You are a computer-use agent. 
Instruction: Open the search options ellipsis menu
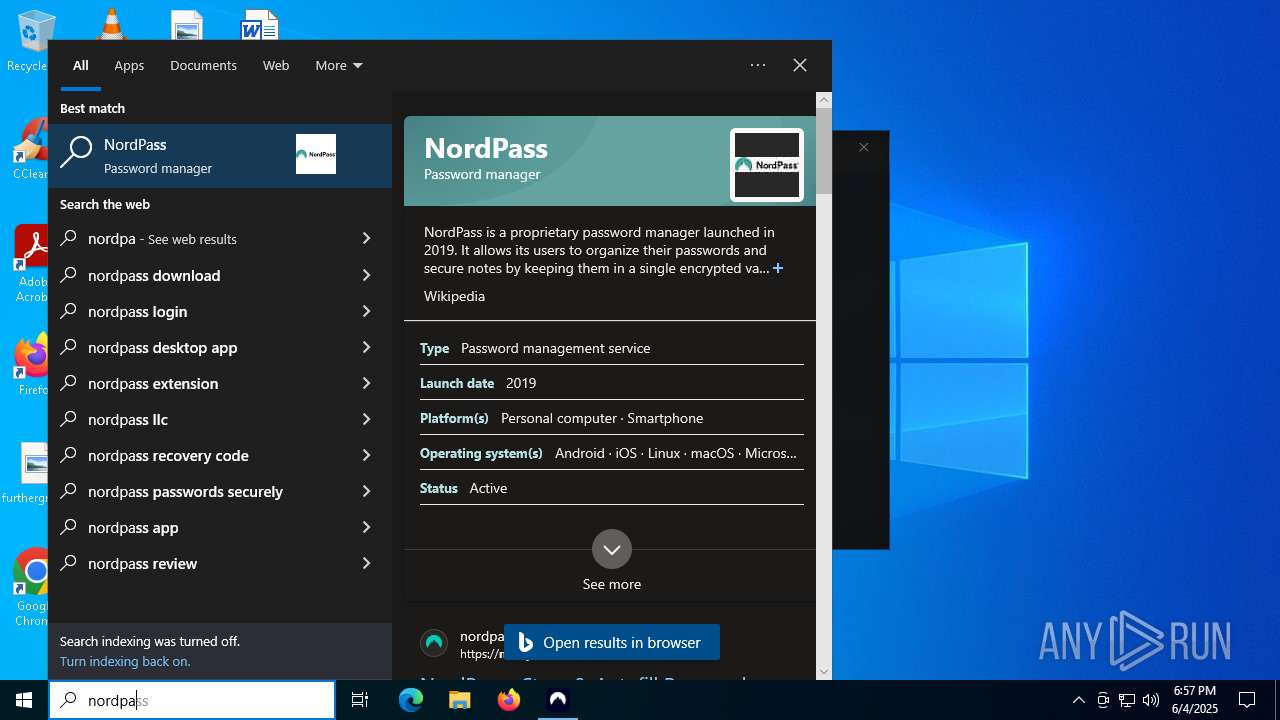coord(758,65)
